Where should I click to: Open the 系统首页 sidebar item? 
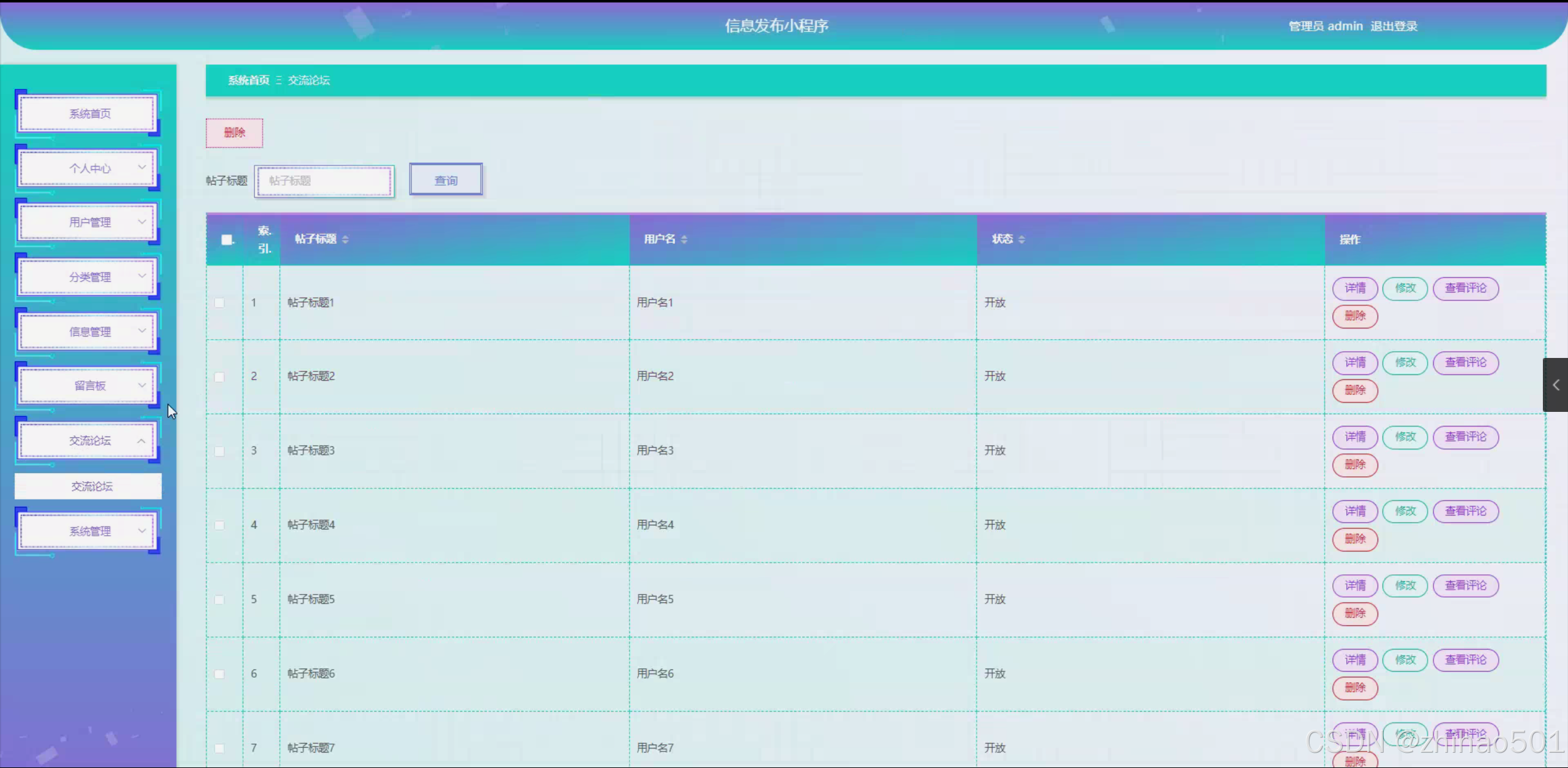[89, 113]
